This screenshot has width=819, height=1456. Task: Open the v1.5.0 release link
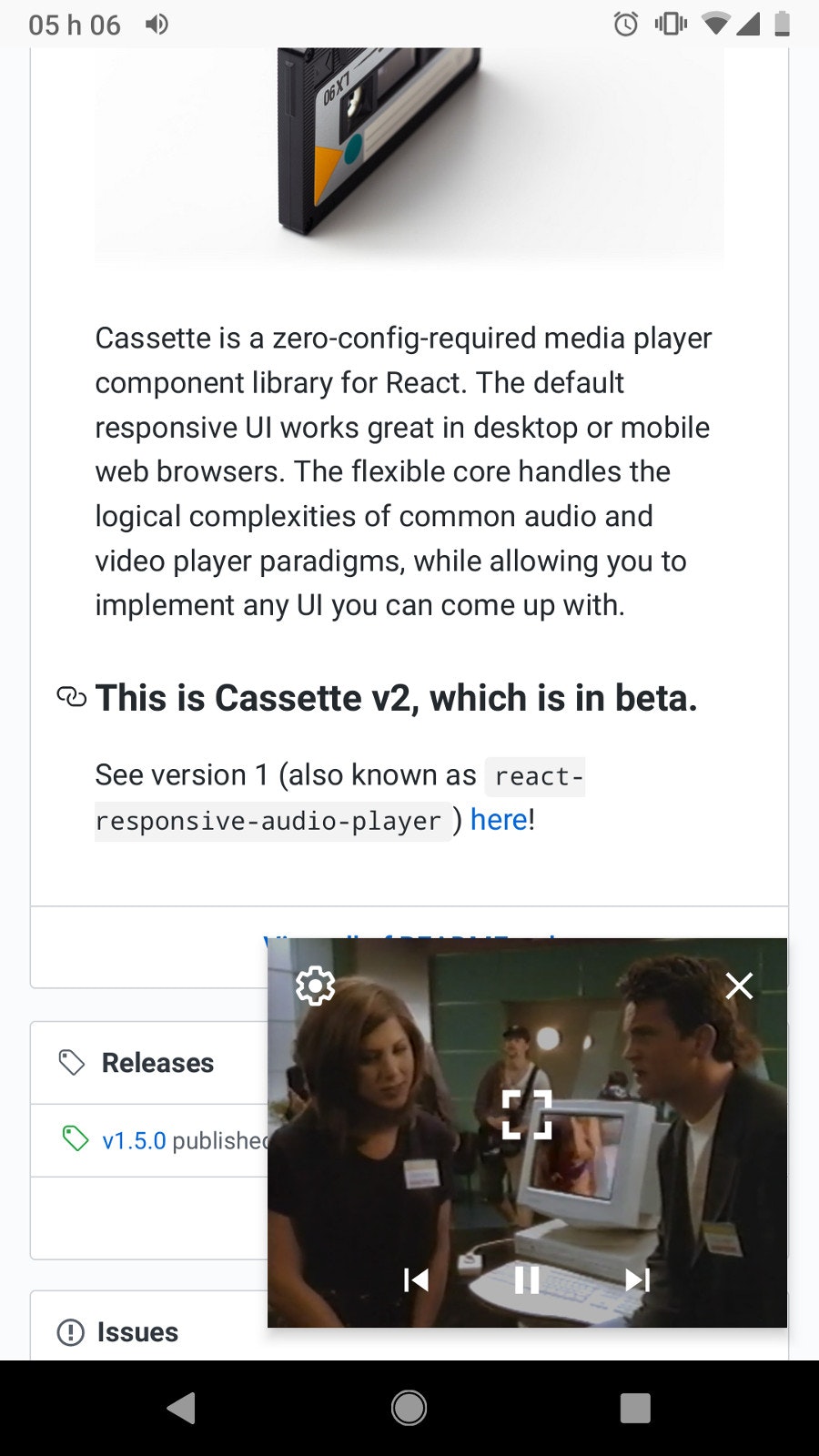pyautogui.click(x=133, y=1139)
